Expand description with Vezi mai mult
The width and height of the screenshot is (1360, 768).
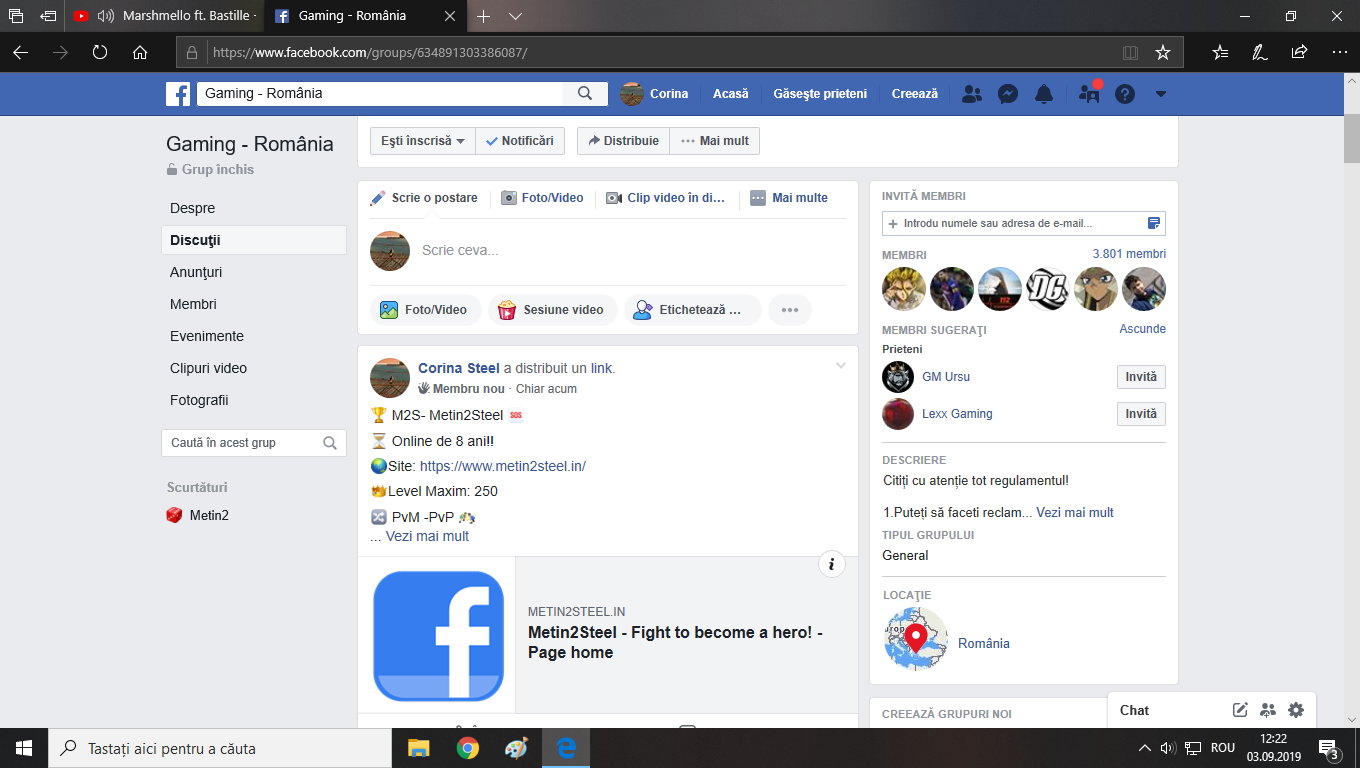tap(1075, 512)
